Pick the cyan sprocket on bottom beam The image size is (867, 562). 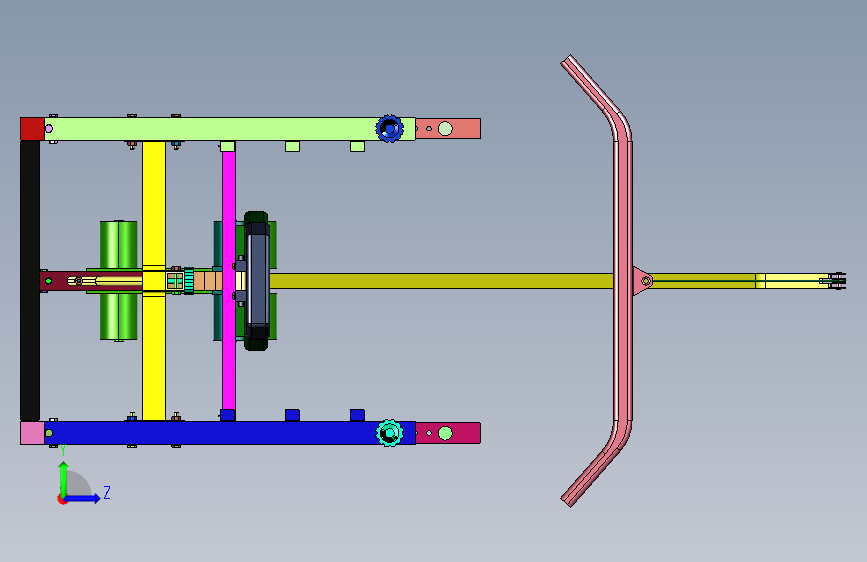389,433
